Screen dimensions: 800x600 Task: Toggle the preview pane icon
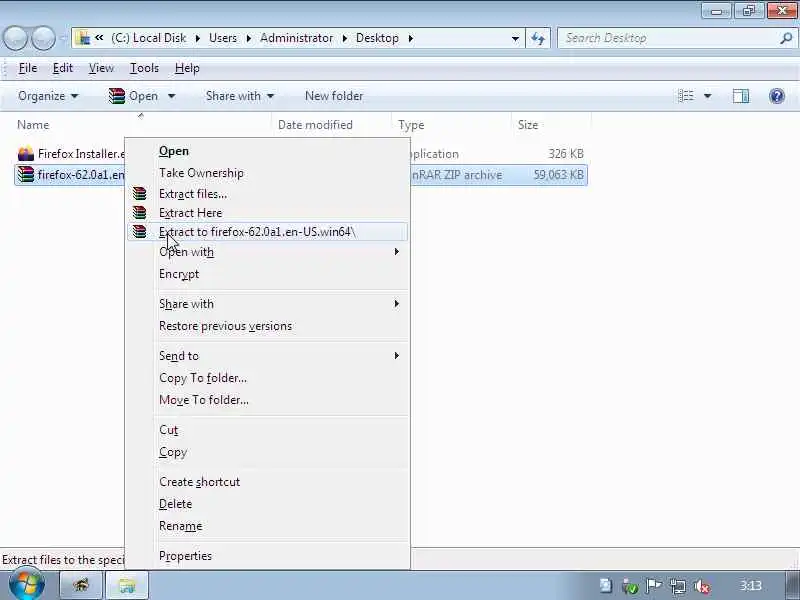click(741, 96)
